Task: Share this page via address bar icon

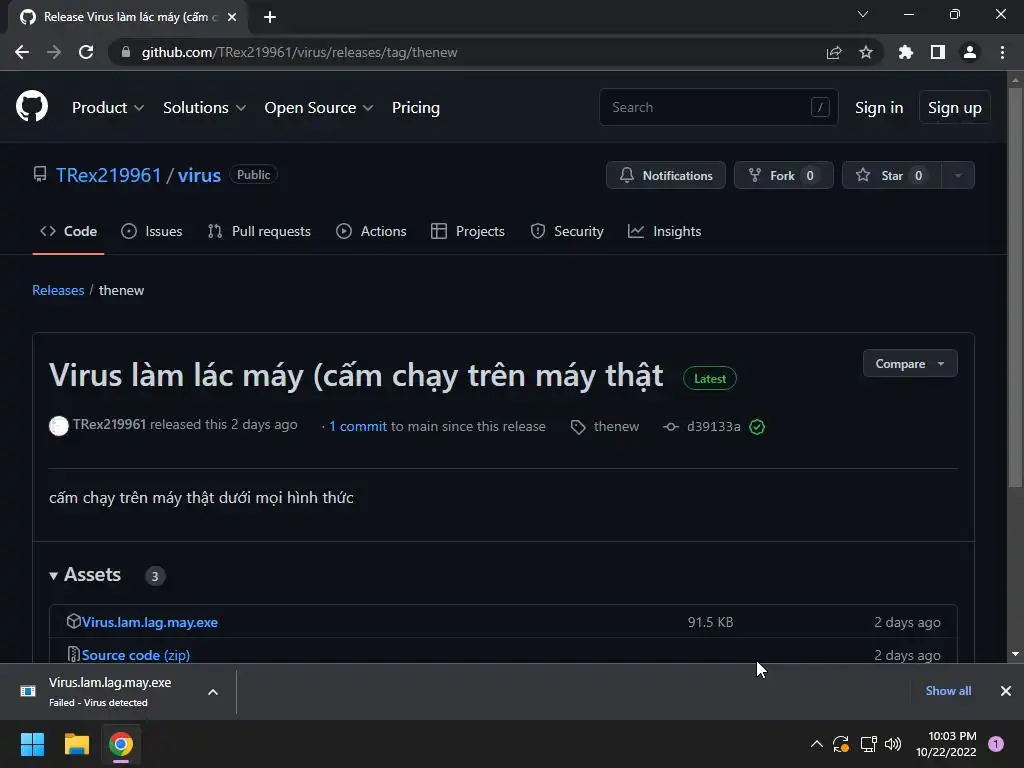Action: point(834,52)
